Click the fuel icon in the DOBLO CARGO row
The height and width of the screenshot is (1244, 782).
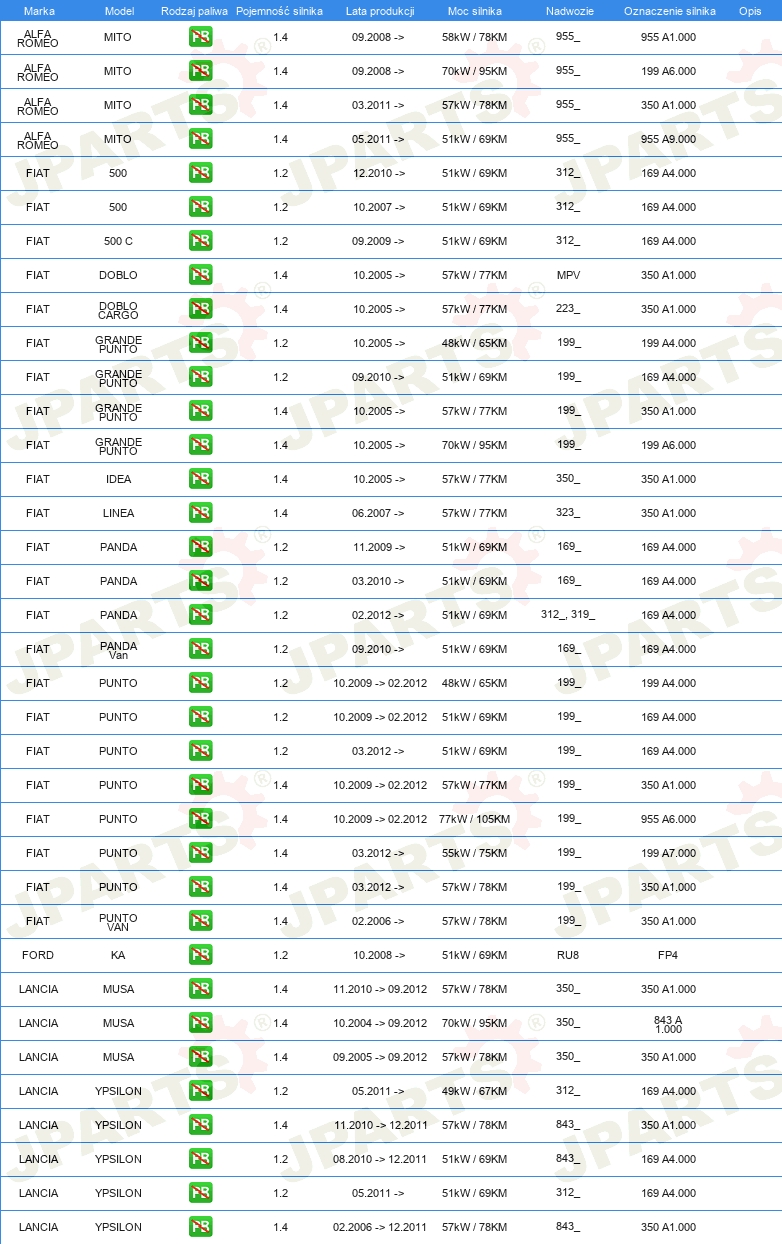click(x=200, y=309)
